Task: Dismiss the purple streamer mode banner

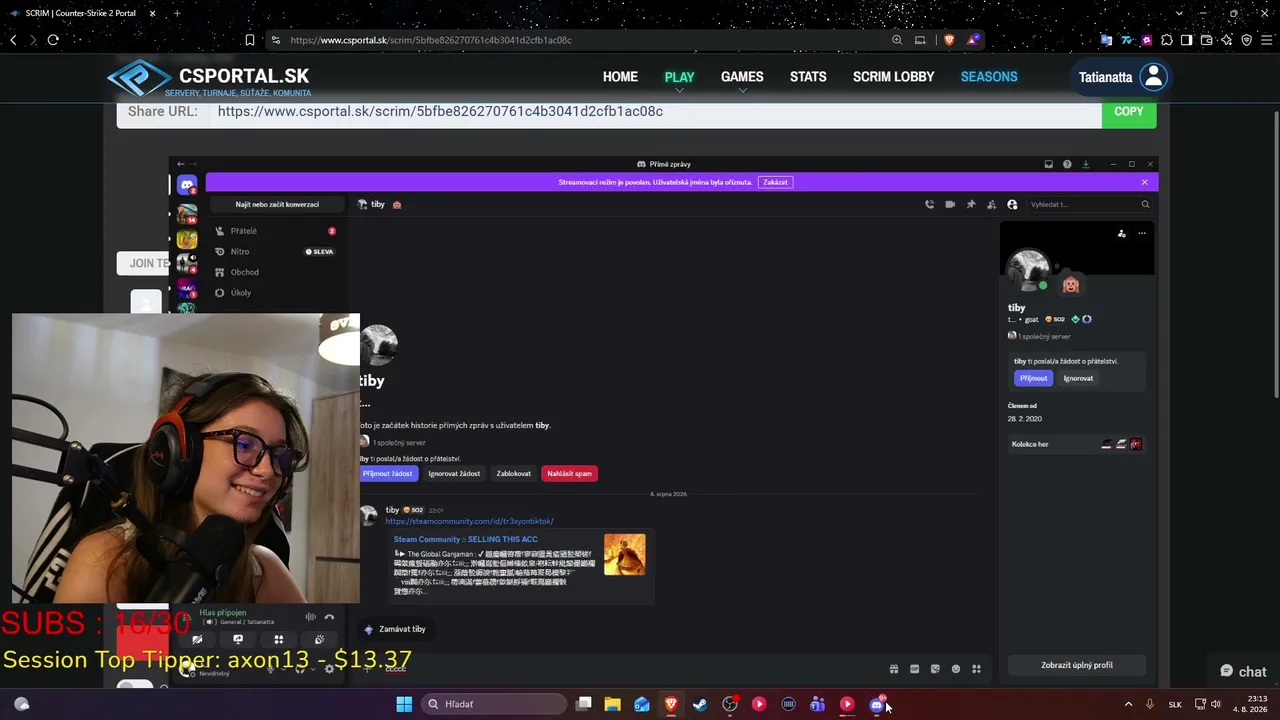Action: 1145,182
